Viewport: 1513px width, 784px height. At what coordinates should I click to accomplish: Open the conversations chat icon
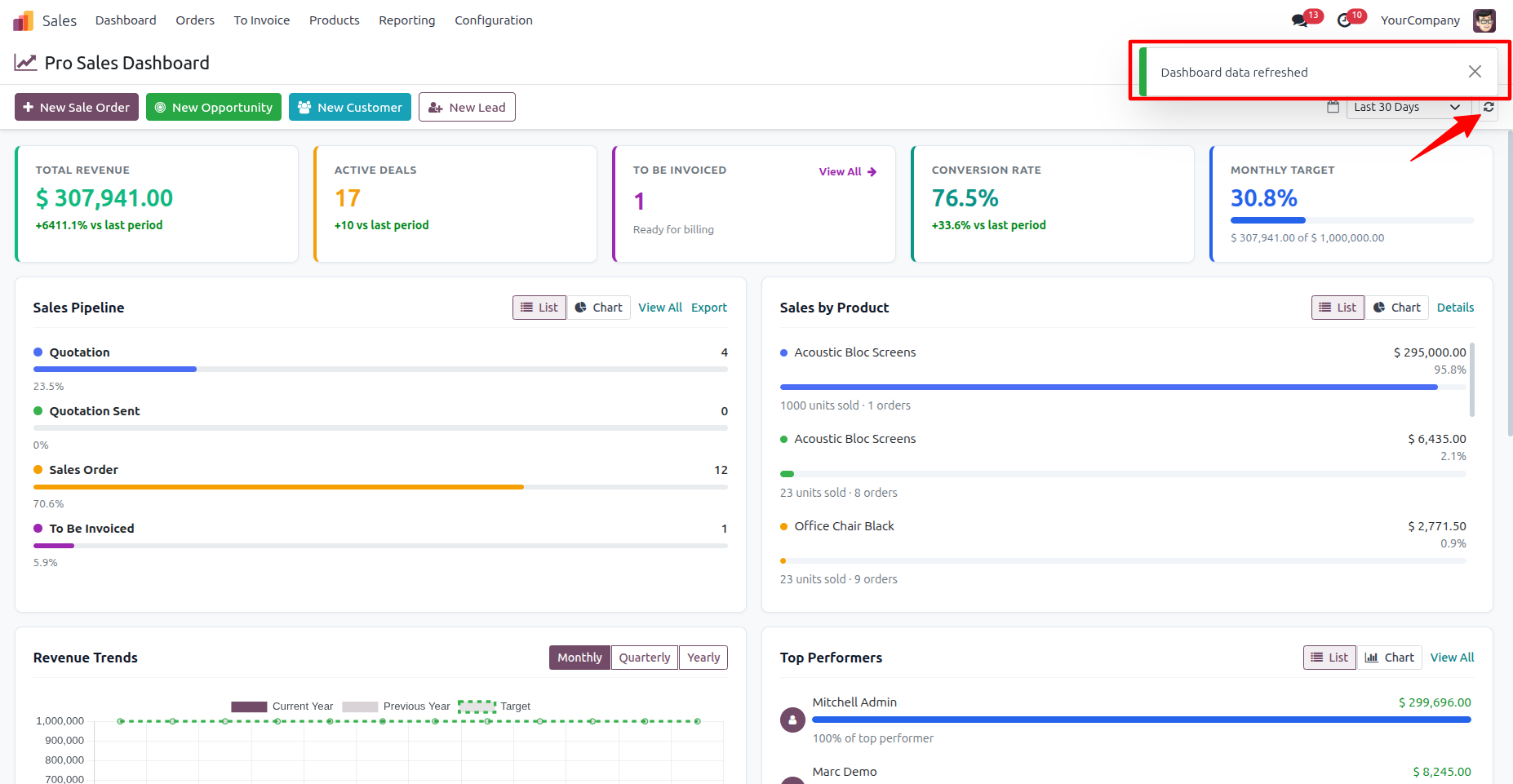[x=1299, y=20]
